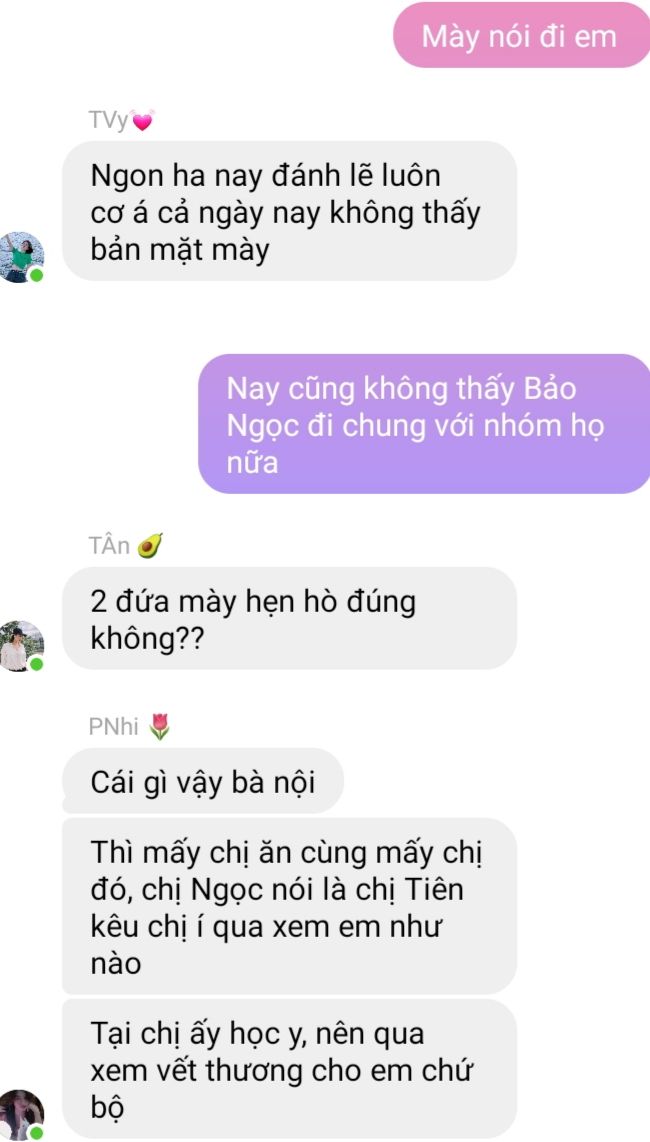Select the 'Cái gì vậy bà nội' message
Screen dimensions: 650x1142
pos(203,781)
